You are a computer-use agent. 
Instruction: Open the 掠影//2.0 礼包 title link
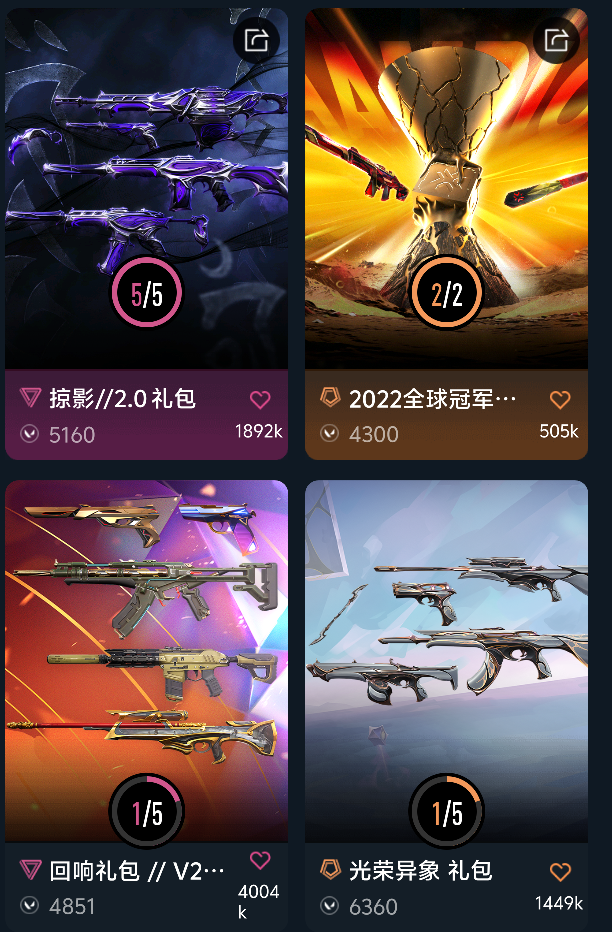(122, 398)
